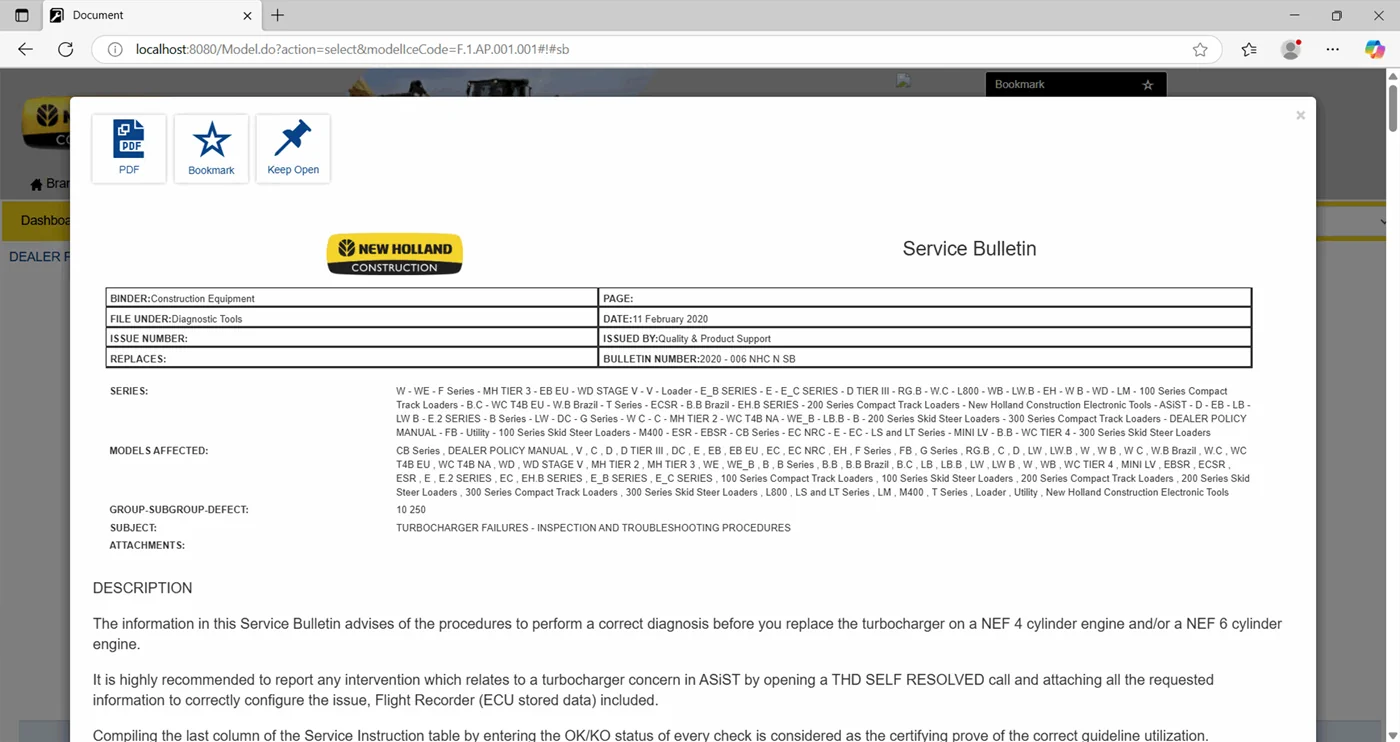Minimize the browser window
Image resolution: width=1400 pixels, height=742 pixels.
click(1295, 15)
